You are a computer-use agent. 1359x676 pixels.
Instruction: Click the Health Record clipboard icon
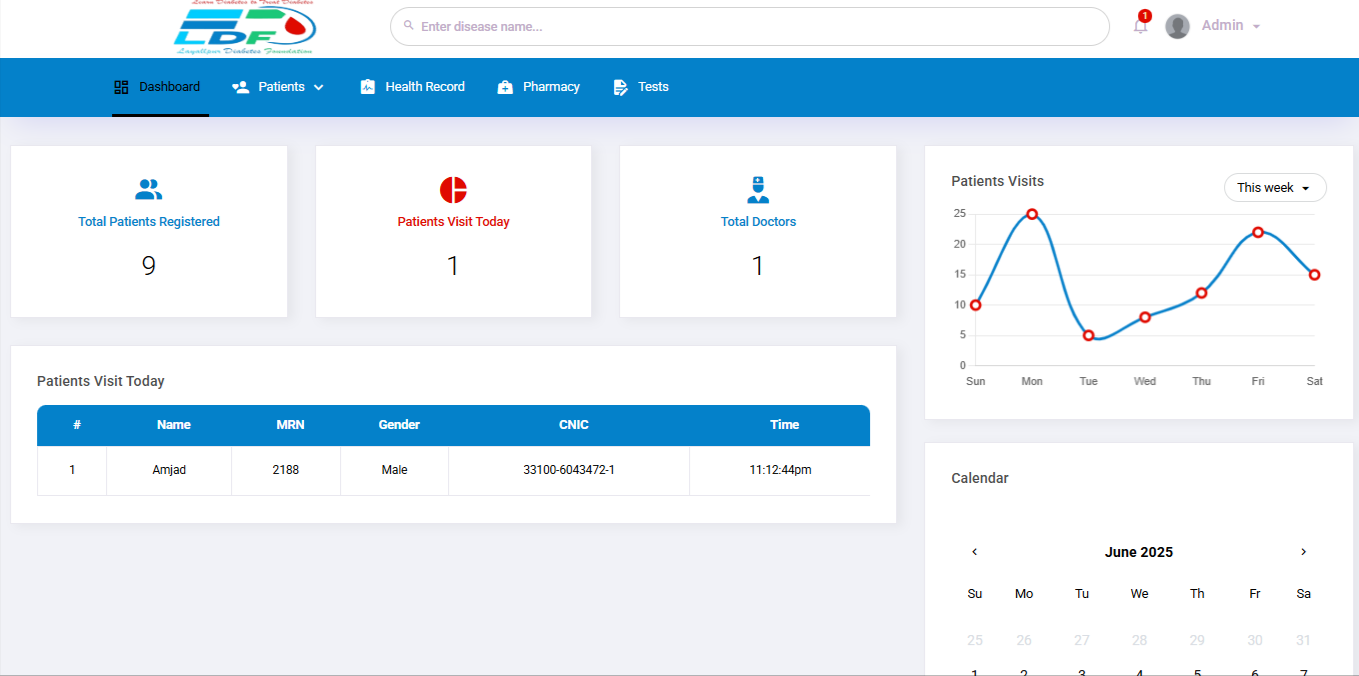[x=367, y=87]
